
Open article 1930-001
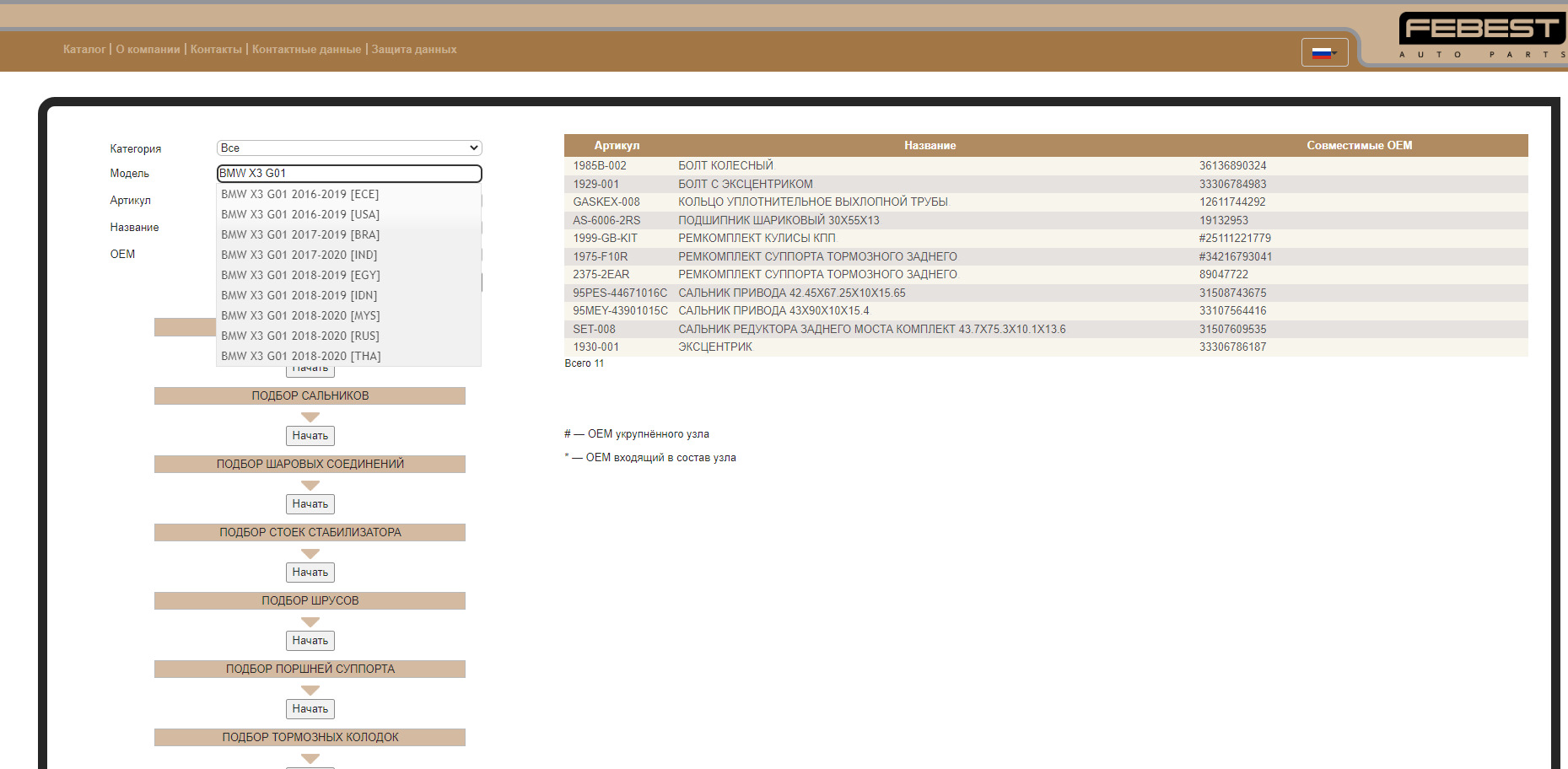click(595, 347)
